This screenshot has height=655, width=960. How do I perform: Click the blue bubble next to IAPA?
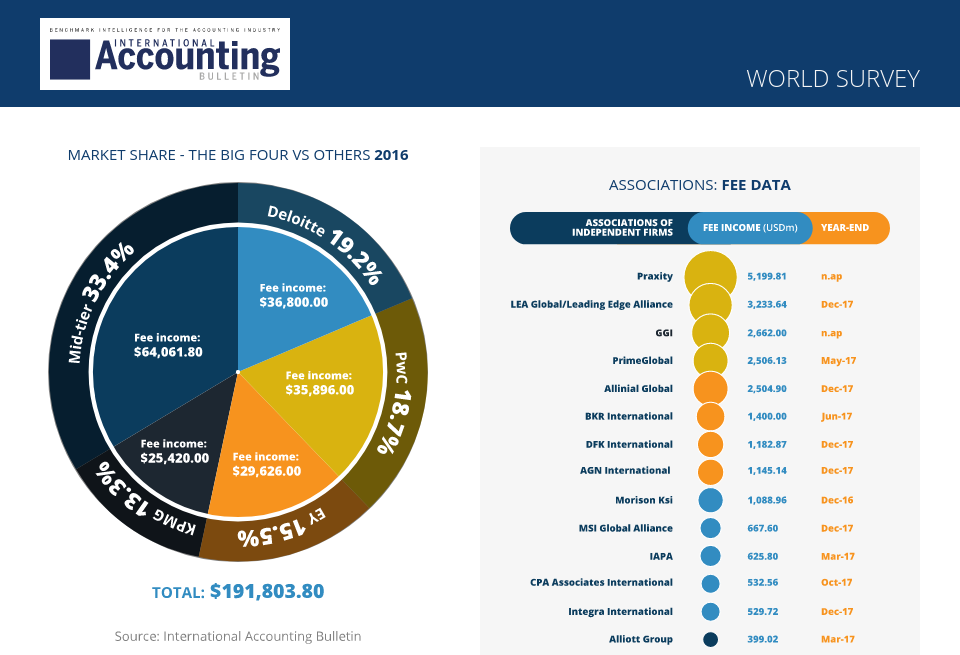(x=710, y=556)
